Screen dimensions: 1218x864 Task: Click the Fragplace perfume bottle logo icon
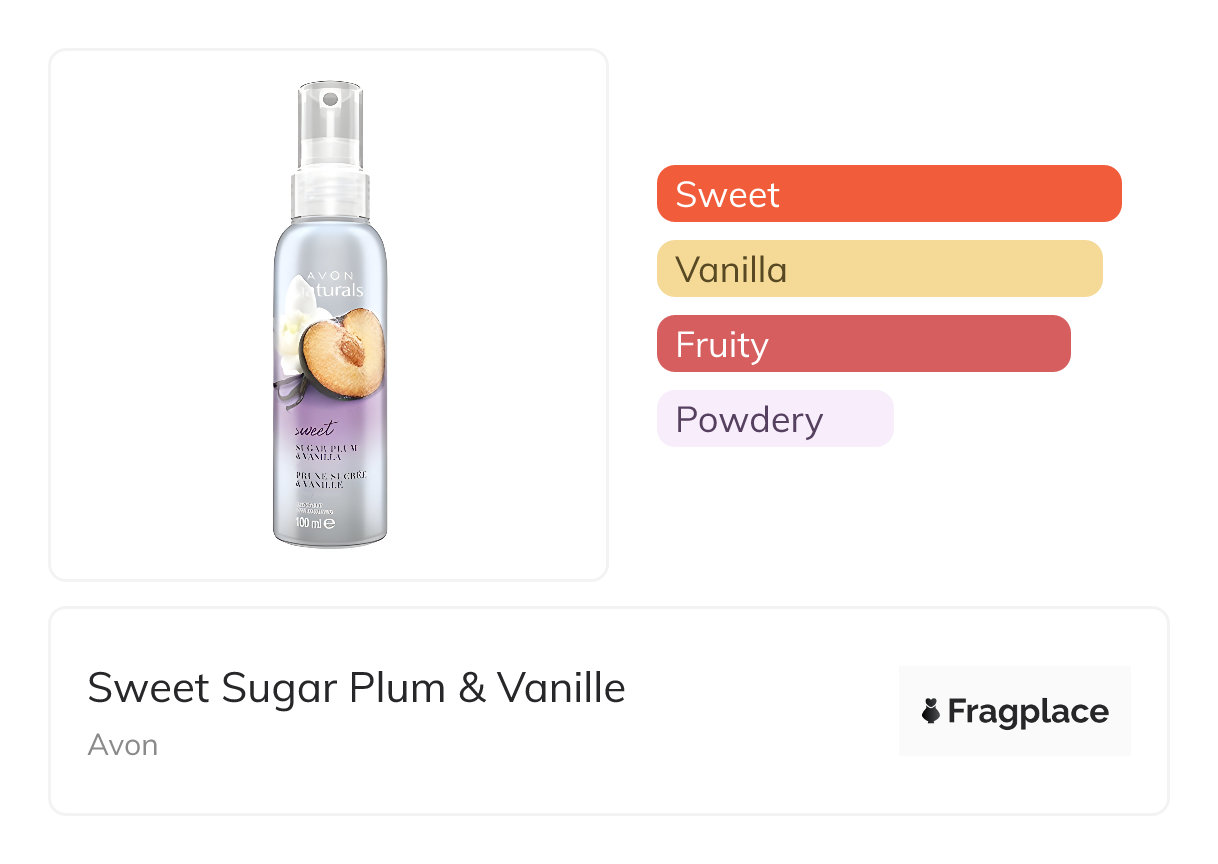click(x=931, y=711)
